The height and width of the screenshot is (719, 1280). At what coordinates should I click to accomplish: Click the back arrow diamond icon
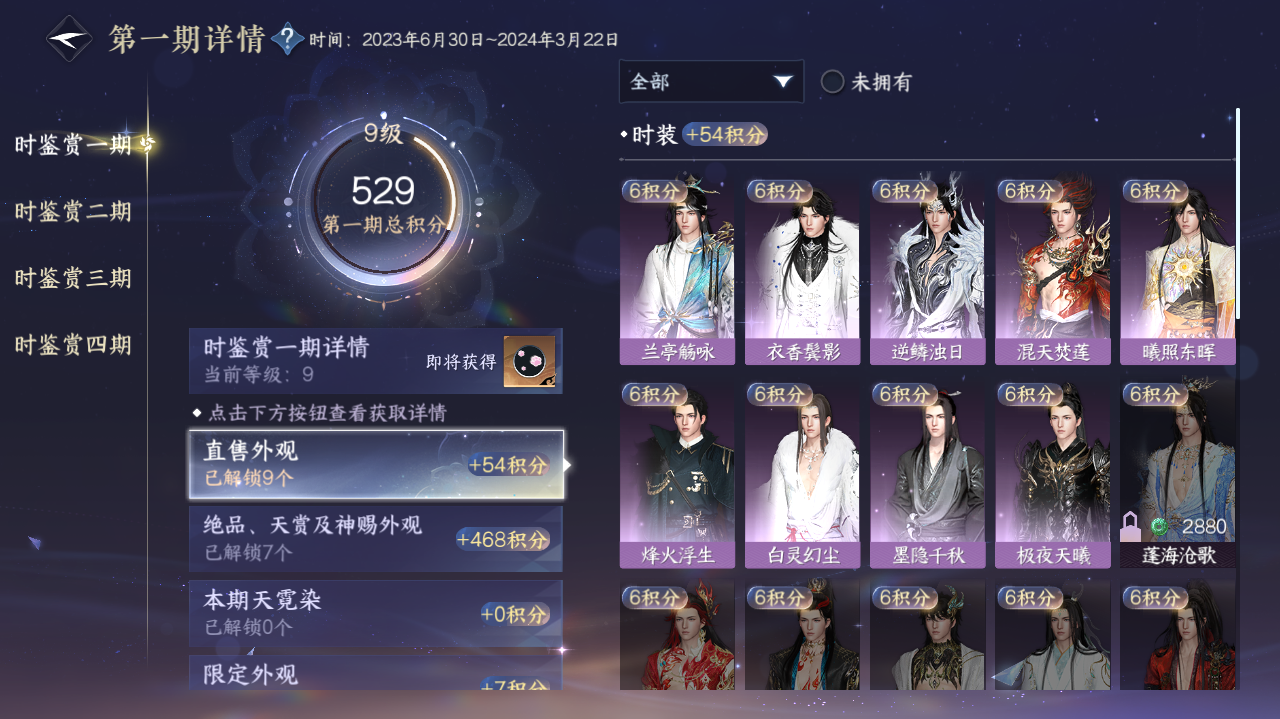(x=69, y=38)
